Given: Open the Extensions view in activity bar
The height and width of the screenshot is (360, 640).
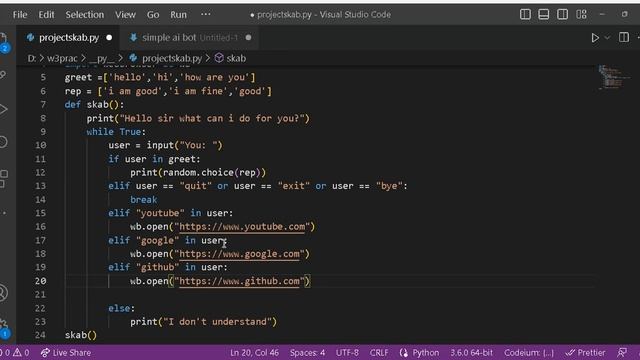Looking at the screenshot, I should tap(3, 178).
